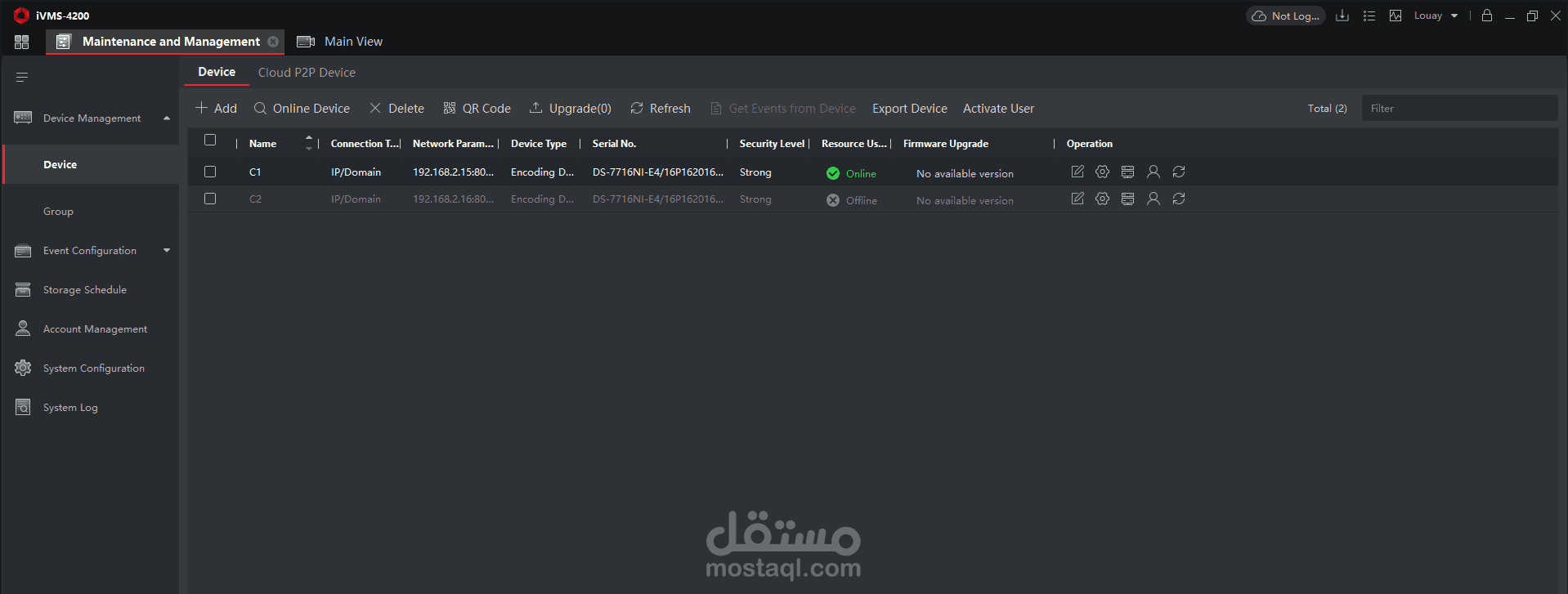Viewport: 1568px width, 594px height.
Task: Click the refresh arrows icon in the C2 row
Action: pyautogui.click(x=1179, y=199)
